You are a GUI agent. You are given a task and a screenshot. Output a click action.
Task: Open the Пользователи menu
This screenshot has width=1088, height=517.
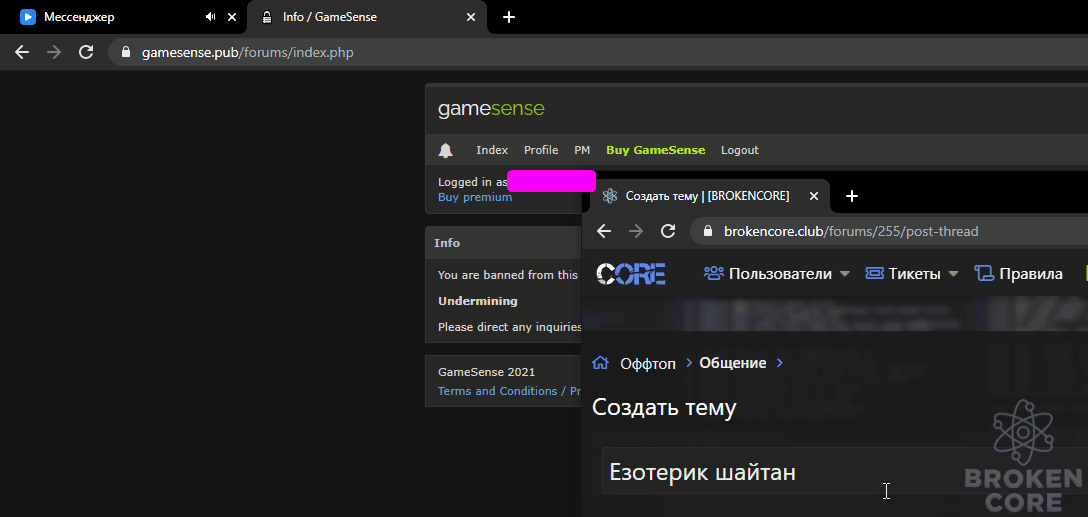coord(768,273)
